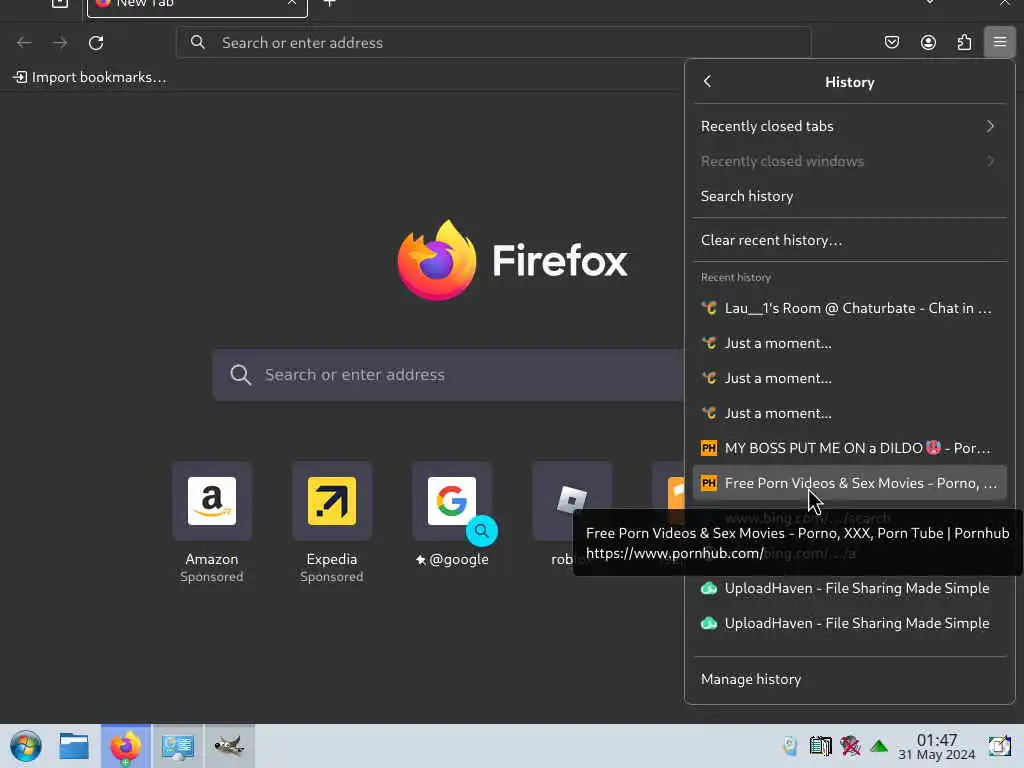Open a new tab with the plus button
1024x768 pixels.
tap(330, 3)
